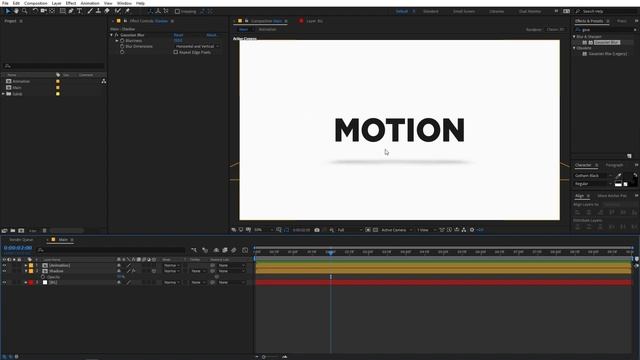Expand the Solids folder in Project panel

(4, 94)
